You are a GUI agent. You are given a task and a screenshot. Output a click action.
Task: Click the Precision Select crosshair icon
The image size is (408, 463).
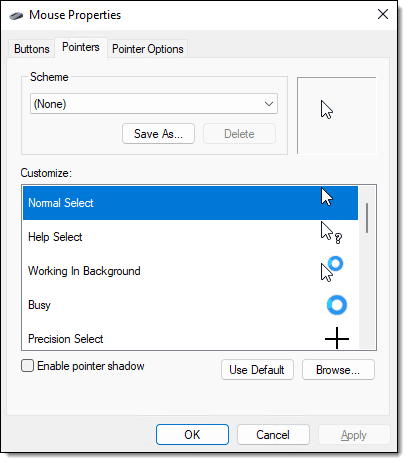coord(337,338)
